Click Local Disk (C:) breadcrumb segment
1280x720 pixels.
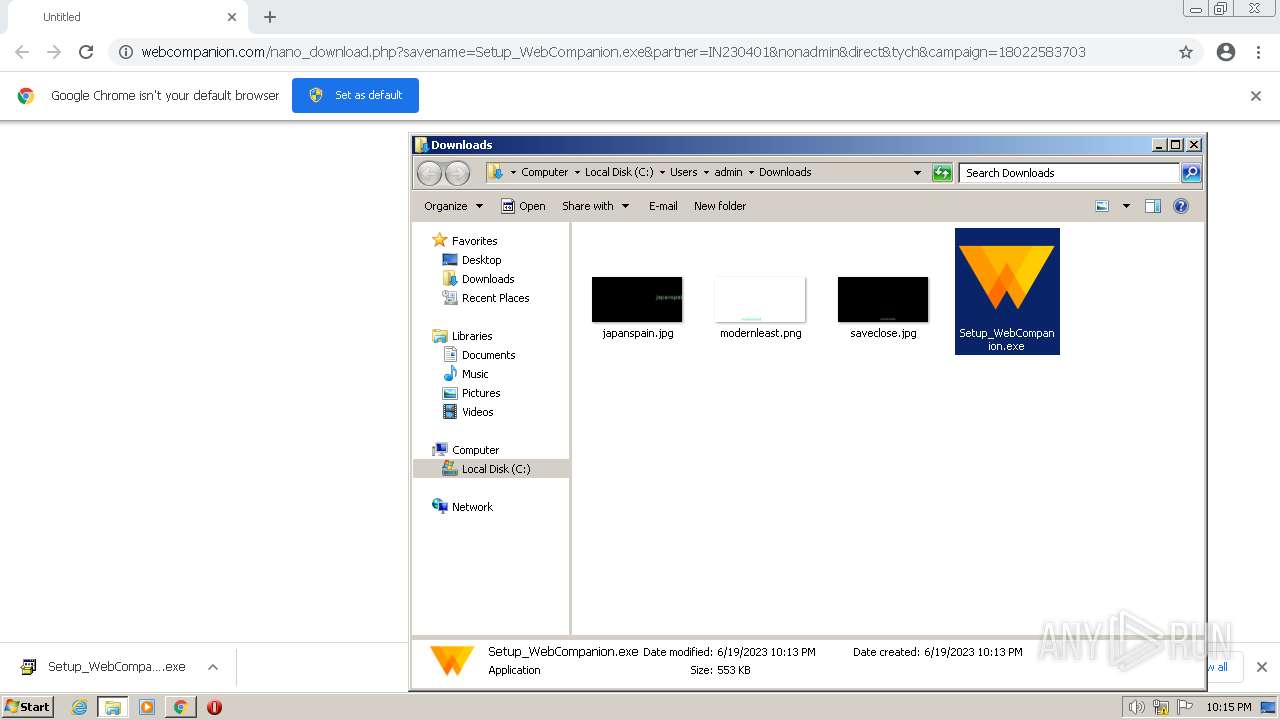pyautogui.click(x=619, y=172)
